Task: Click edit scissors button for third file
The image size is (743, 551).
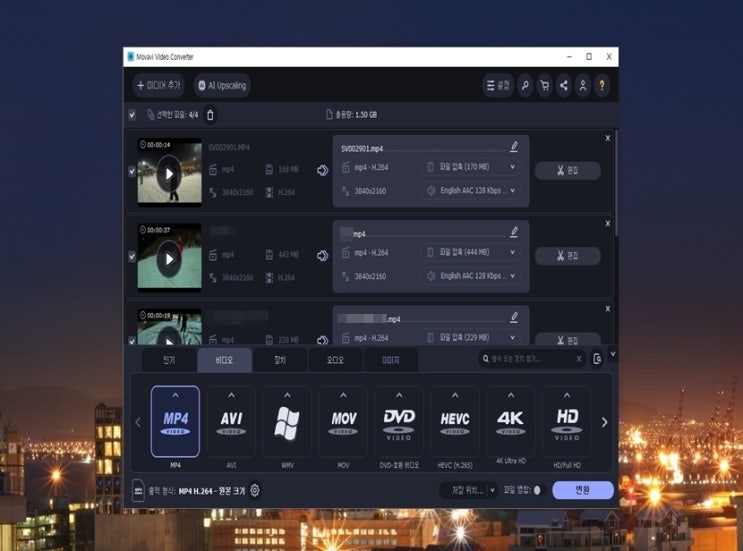Action: coord(568,339)
